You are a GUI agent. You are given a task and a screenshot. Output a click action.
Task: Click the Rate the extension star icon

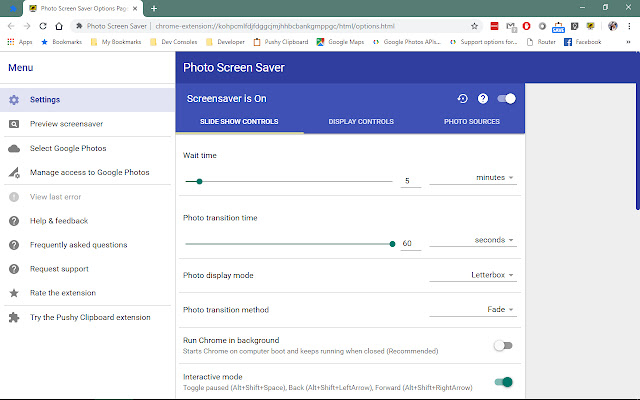coord(13,293)
